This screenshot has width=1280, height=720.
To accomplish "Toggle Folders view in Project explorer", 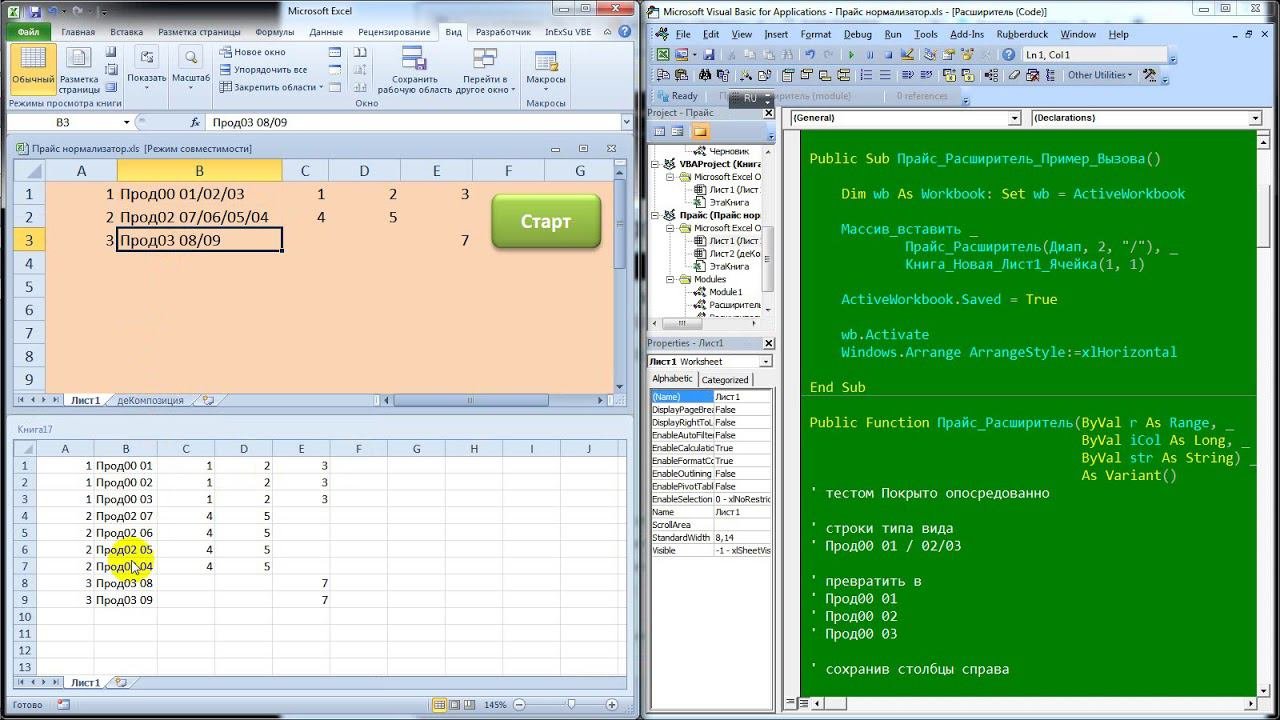I will pyautogui.click(x=700, y=131).
